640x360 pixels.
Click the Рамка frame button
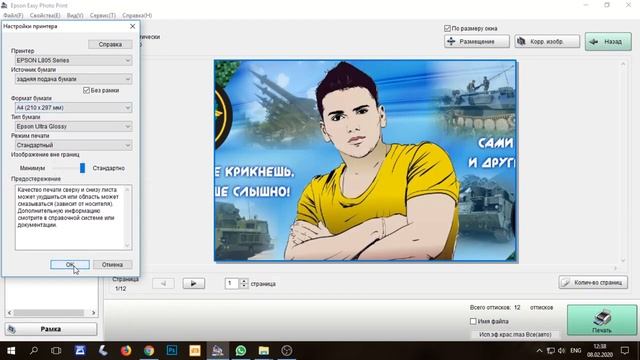(x=51, y=329)
